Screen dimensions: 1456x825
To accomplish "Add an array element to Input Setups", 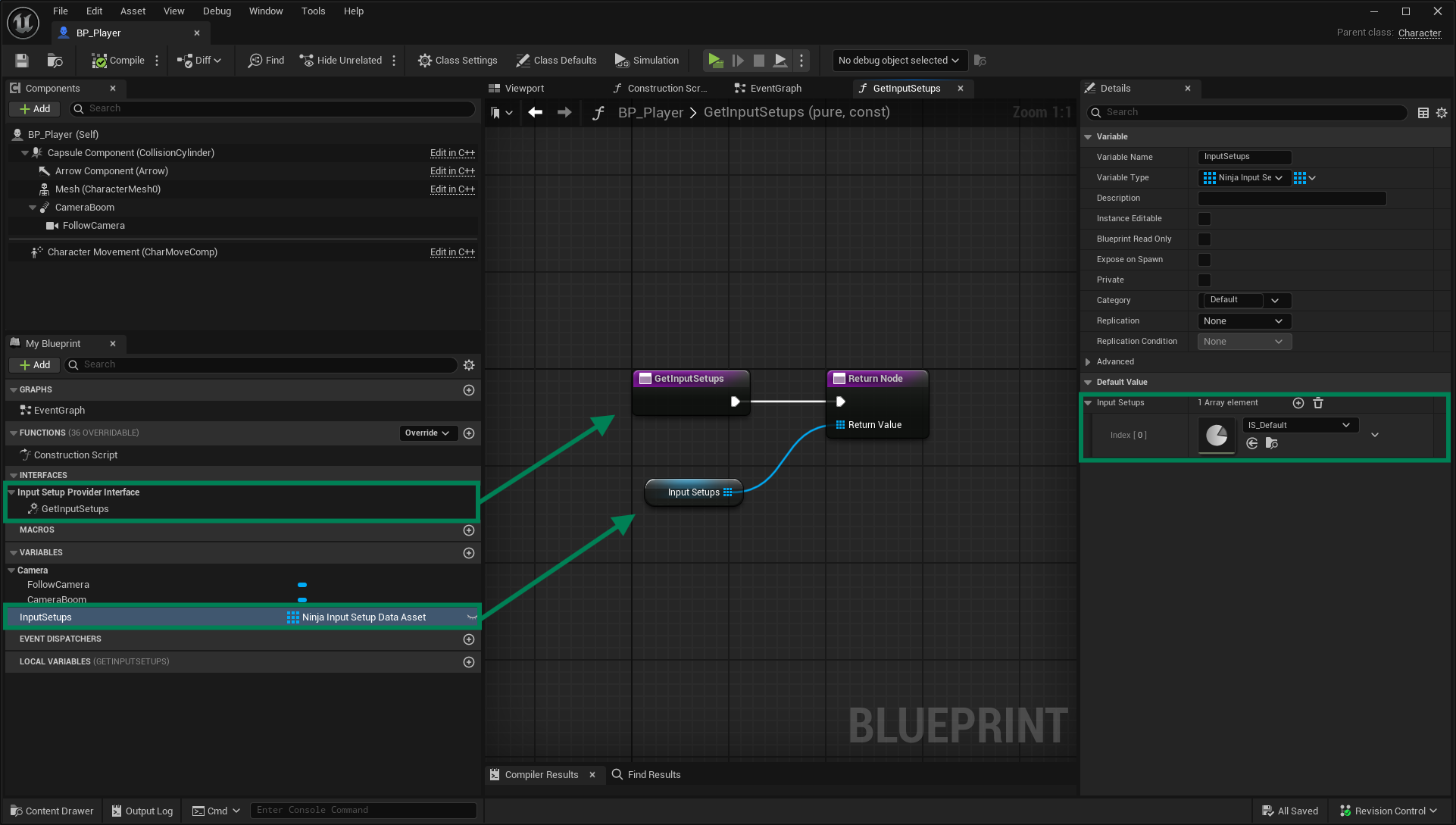I will [1298, 403].
